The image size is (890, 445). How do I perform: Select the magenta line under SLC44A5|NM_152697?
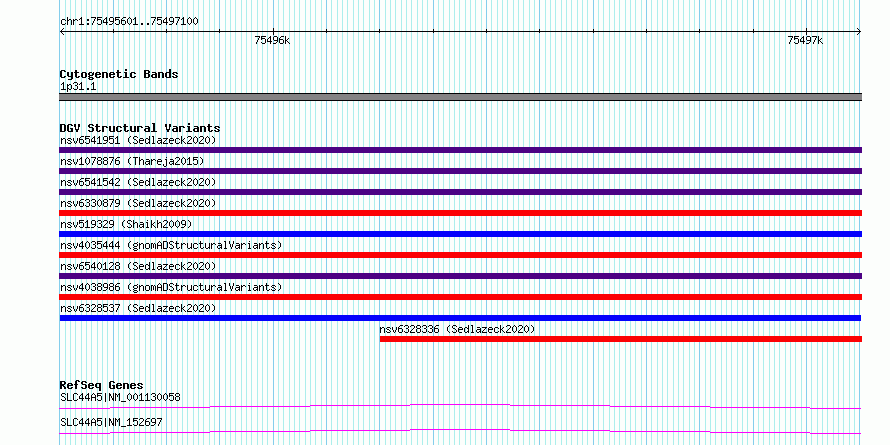(x=460, y=431)
